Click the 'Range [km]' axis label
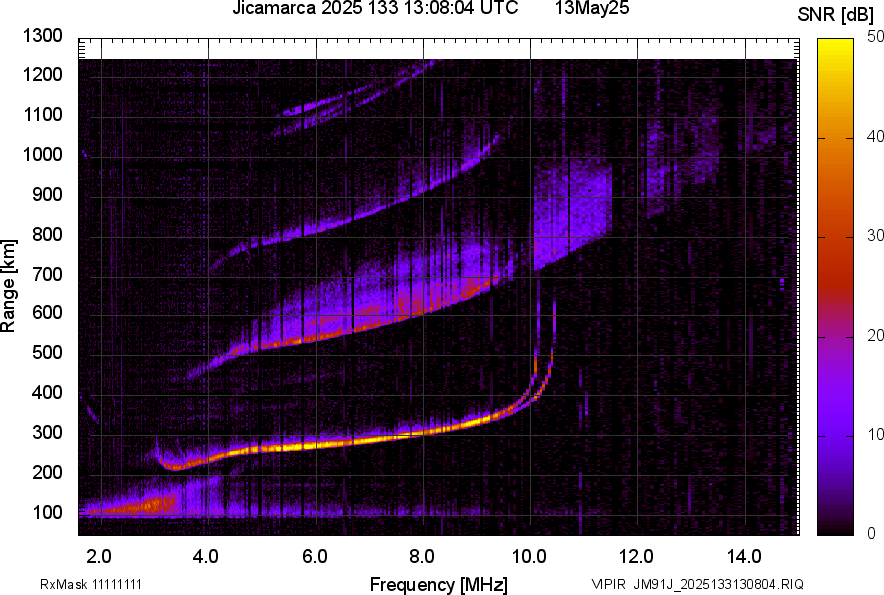884x595 pixels. tap(8, 286)
